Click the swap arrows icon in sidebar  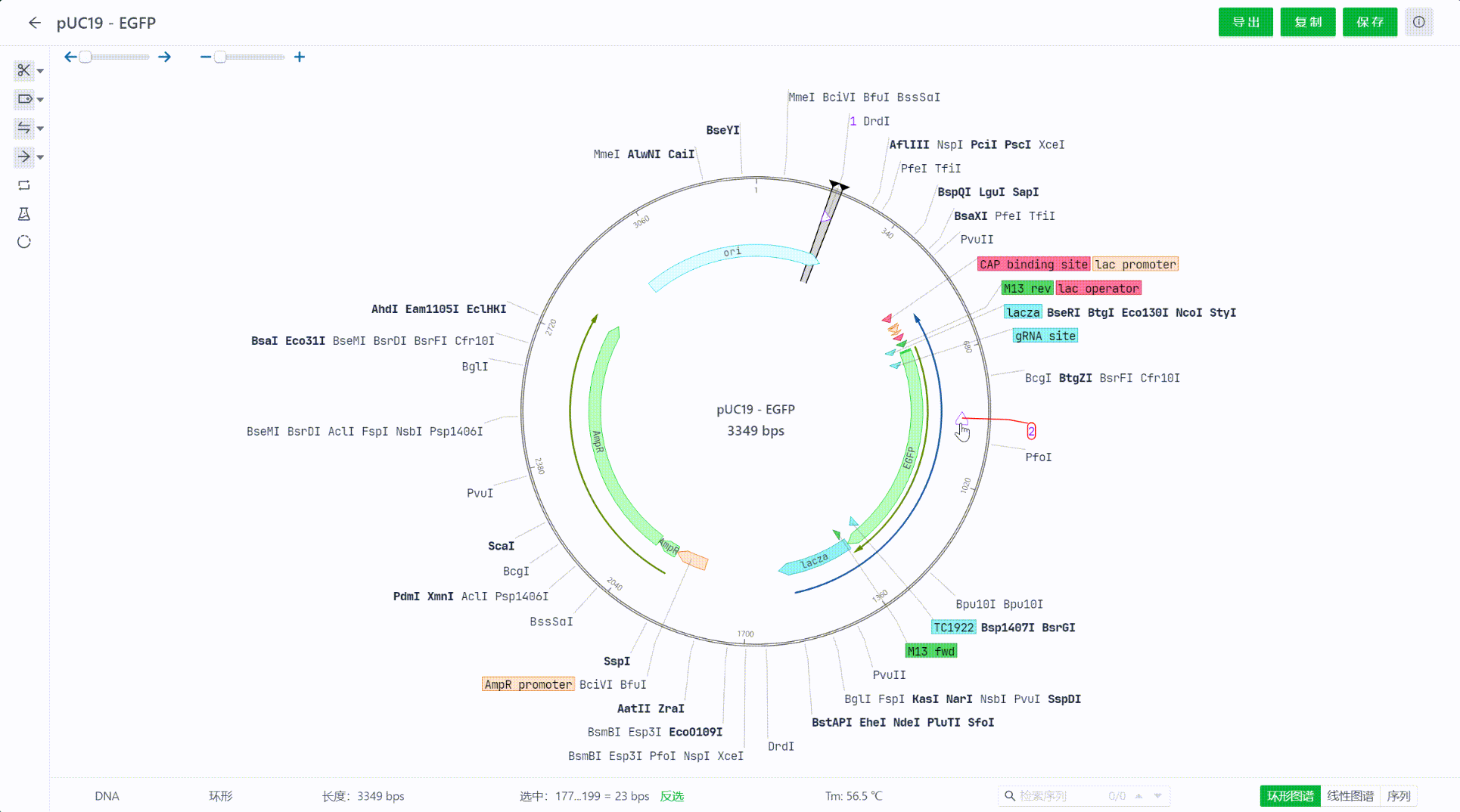click(23, 128)
